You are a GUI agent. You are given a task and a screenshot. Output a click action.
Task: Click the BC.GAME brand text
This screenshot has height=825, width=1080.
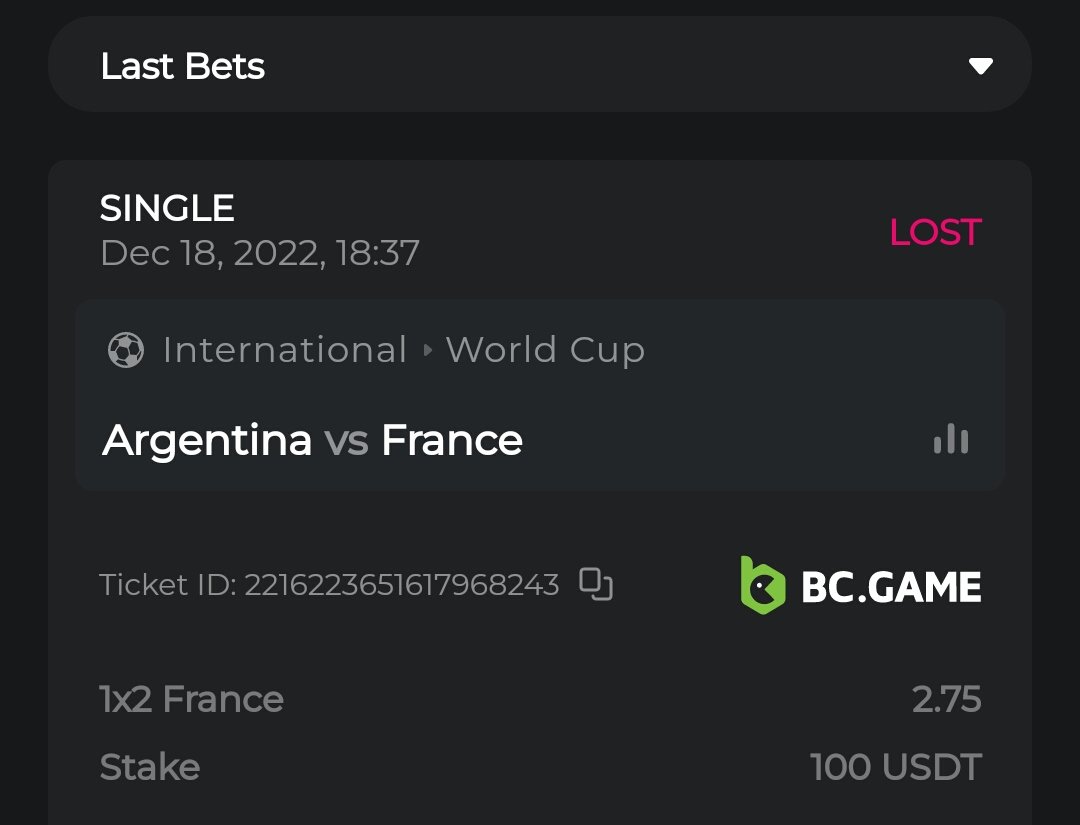(891, 587)
